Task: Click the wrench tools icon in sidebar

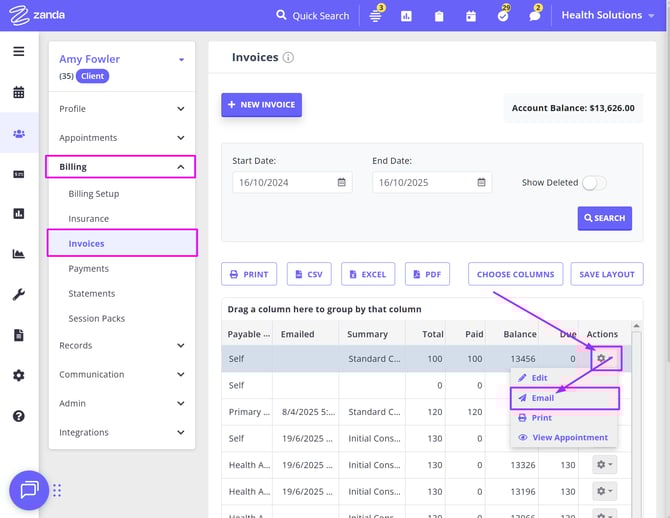Action: (19, 295)
